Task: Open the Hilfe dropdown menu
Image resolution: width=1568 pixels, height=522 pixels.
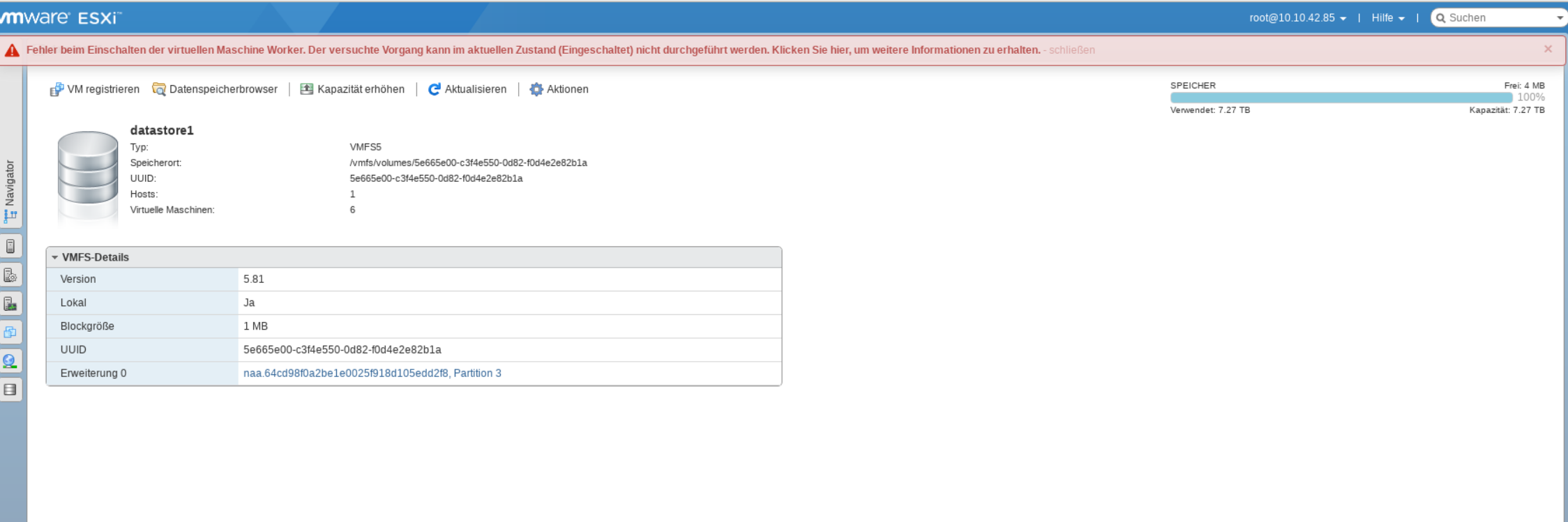Action: [x=1387, y=18]
